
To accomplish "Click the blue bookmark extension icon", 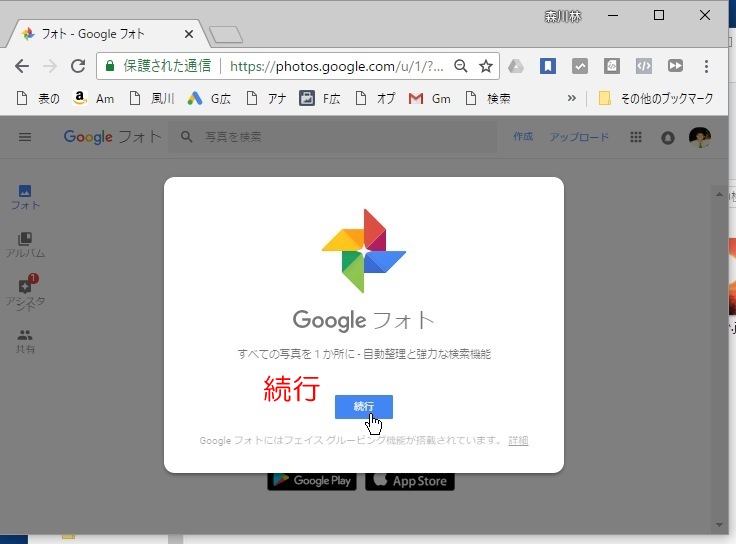I will point(548,66).
